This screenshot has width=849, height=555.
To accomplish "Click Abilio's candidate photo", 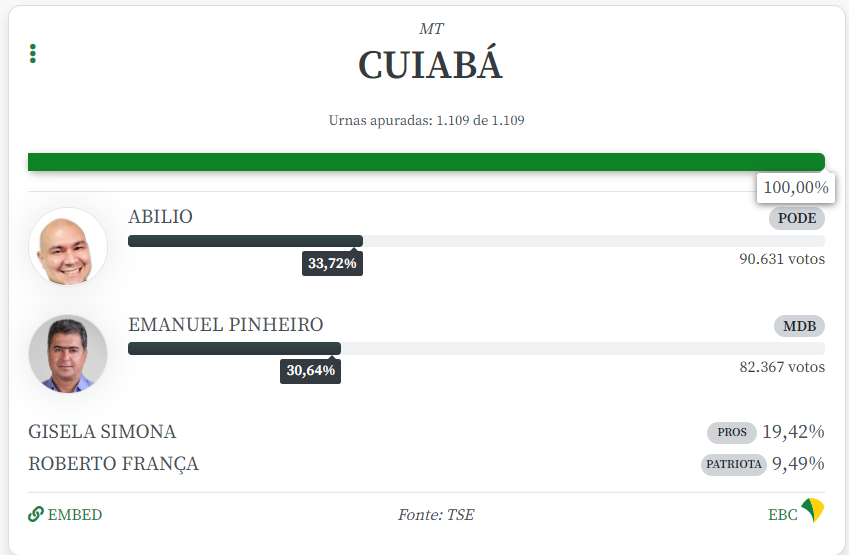I will pyautogui.click(x=68, y=247).
